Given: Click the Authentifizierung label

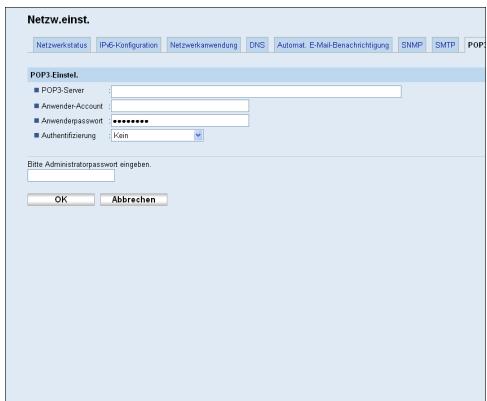Looking at the screenshot, I should coord(68,136).
